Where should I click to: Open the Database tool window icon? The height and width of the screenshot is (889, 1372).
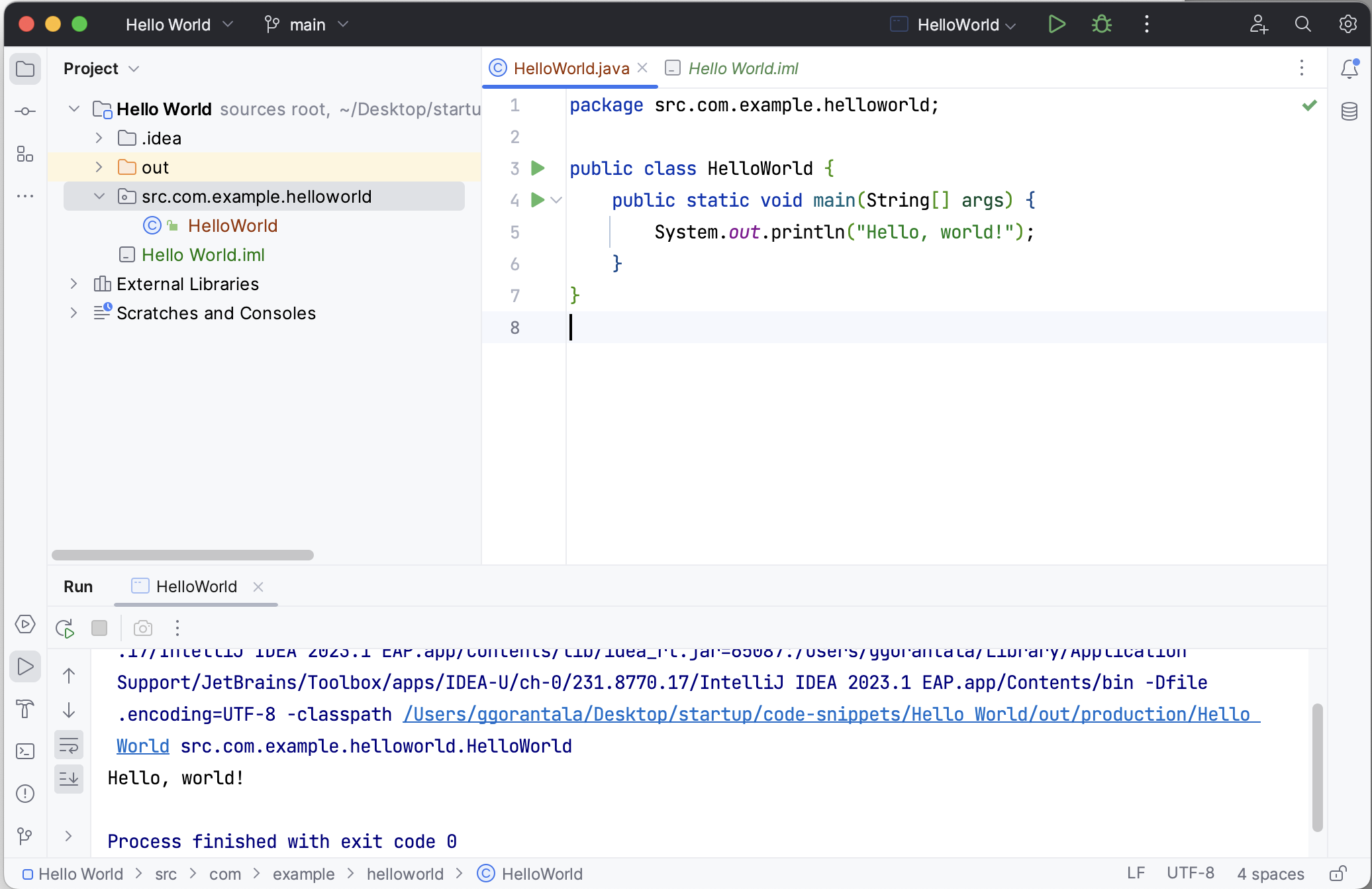1349,111
